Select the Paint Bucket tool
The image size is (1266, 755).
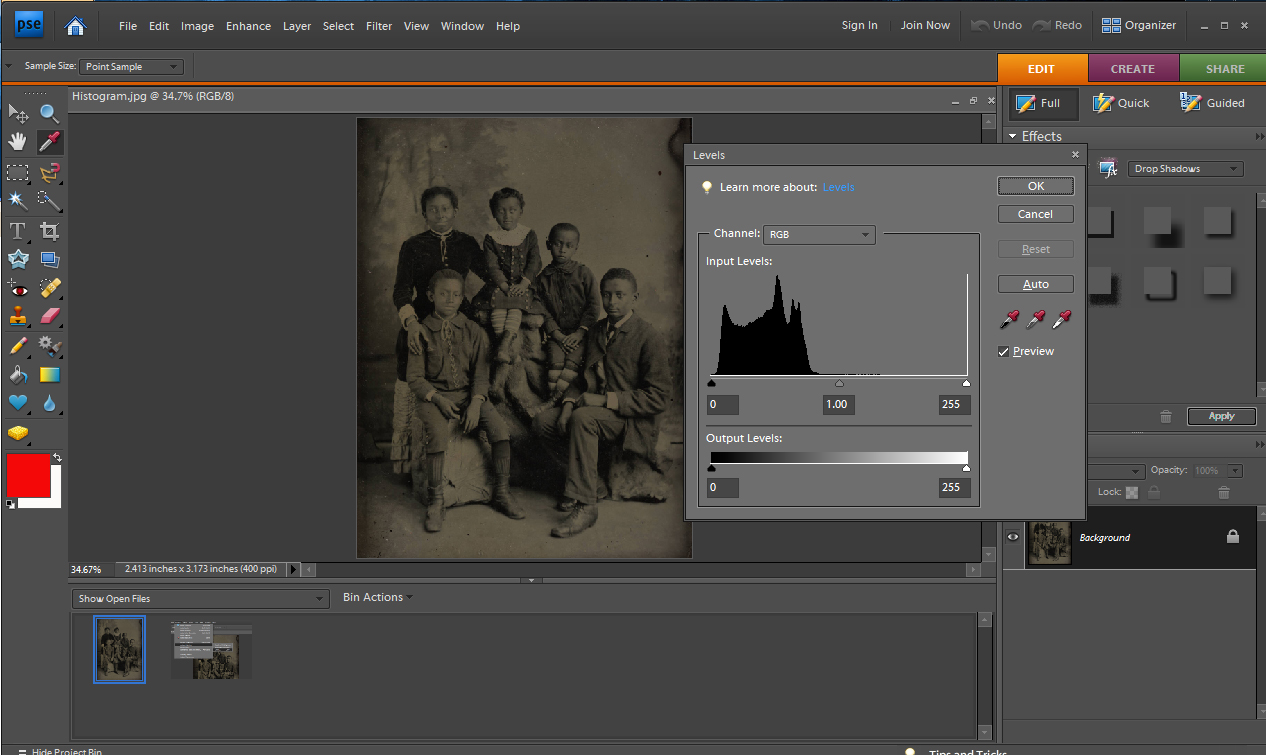coord(17,375)
